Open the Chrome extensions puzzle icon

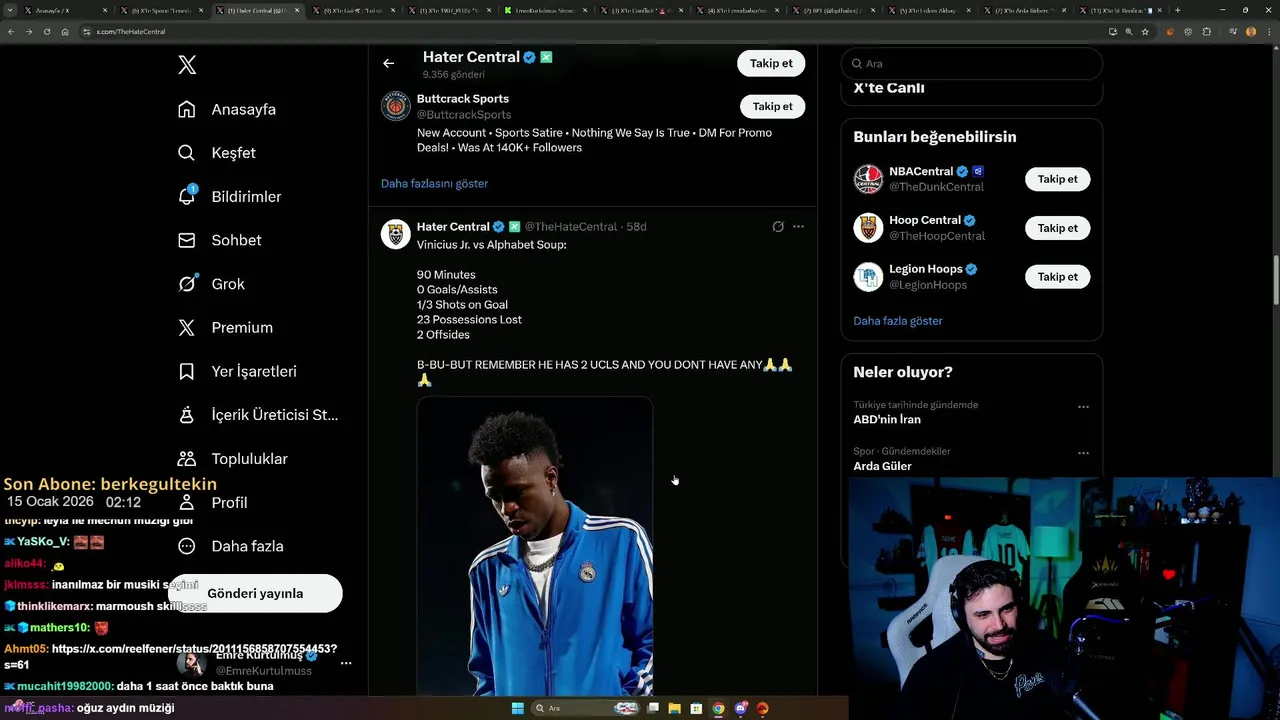click(x=1207, y=31)
